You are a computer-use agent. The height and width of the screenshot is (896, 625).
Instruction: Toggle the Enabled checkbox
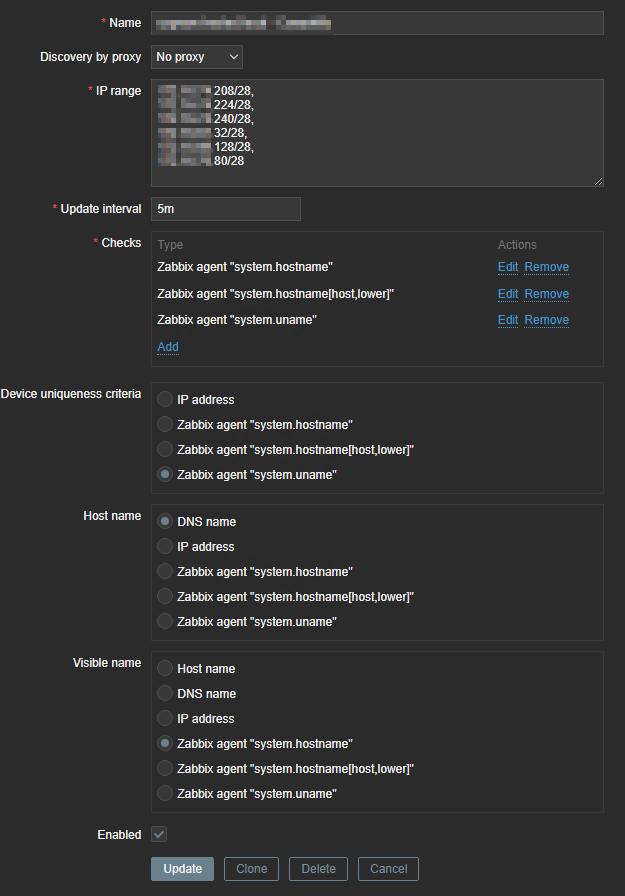click(x=159, y=834)
